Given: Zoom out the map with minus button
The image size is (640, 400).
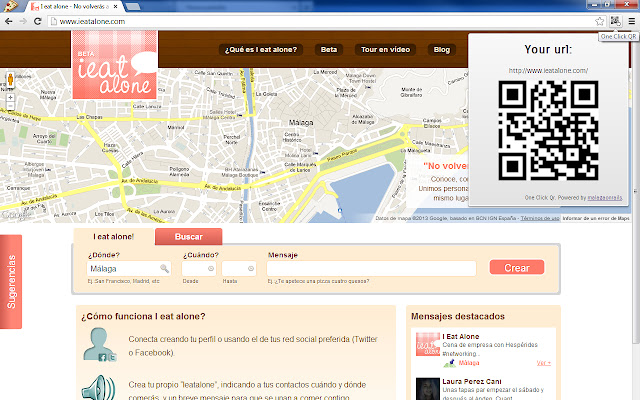Looking at the screenshot, I should 11,106.
